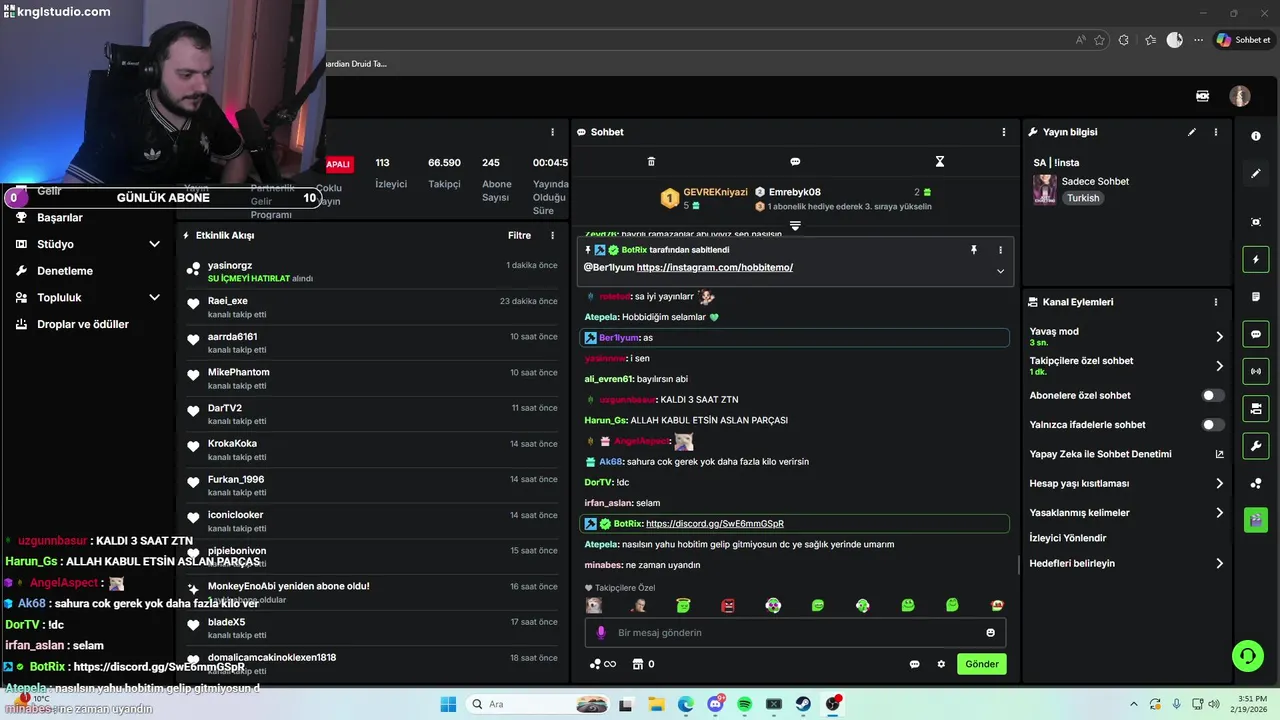Viewport: 1280px width, 720px height.
Task: Open chat settings gear icon
Action: pyautogui.click(x=941, y=664)
